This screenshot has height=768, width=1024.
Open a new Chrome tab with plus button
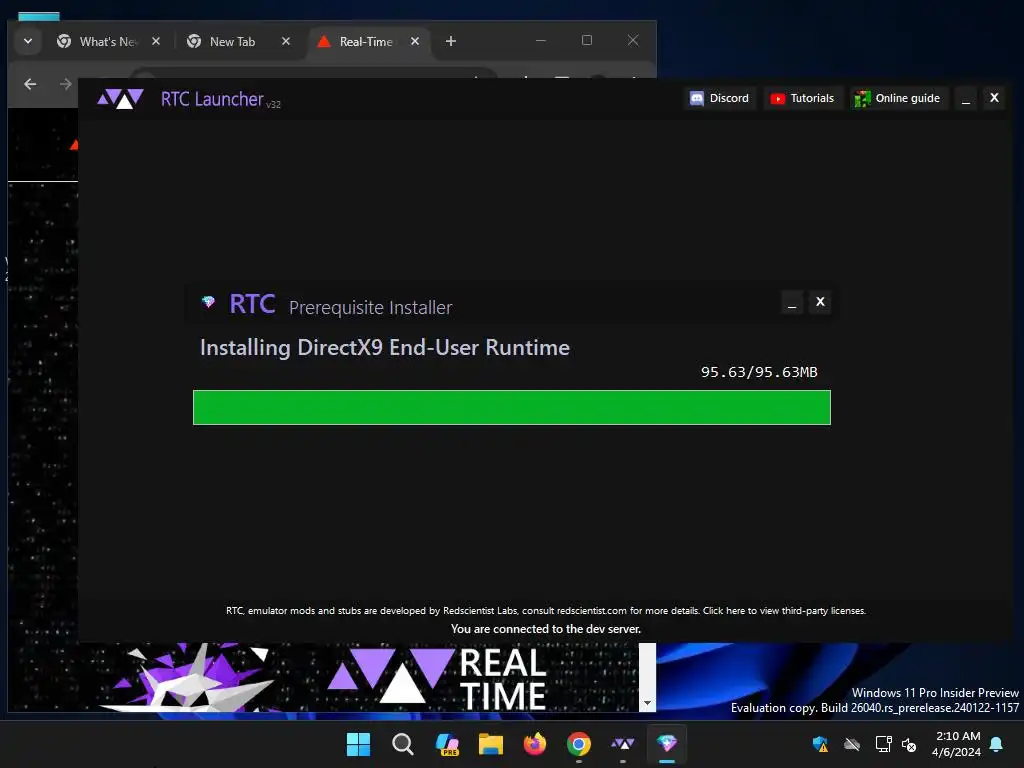(451, 41)
